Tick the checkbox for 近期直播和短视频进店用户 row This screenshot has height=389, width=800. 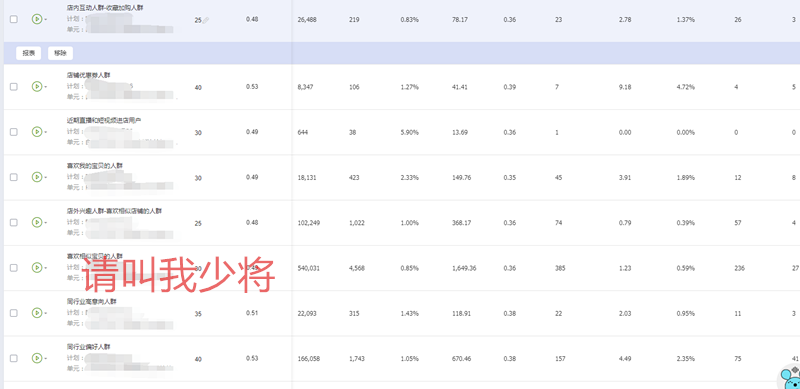14,132
